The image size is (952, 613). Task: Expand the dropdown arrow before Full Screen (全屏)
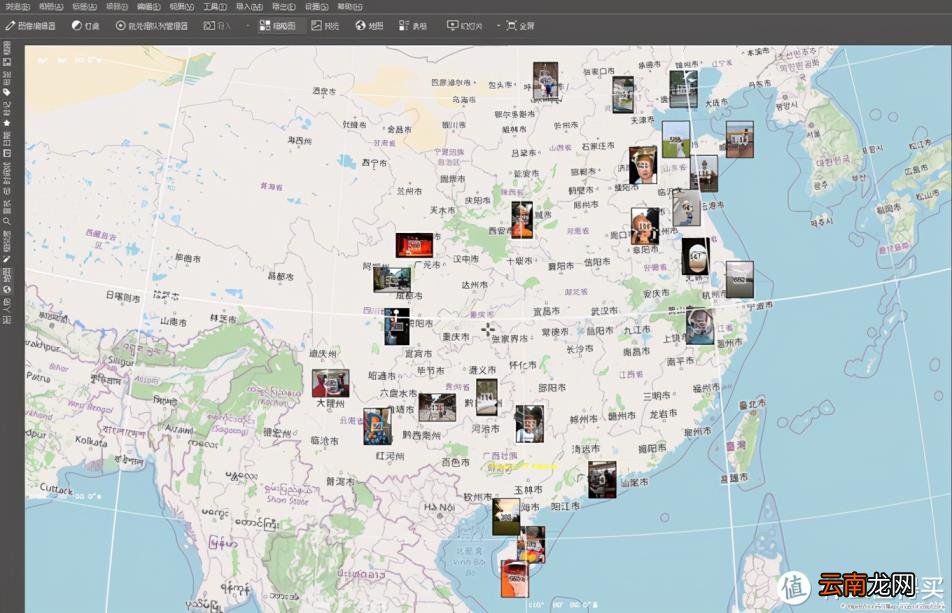(498, 26)
